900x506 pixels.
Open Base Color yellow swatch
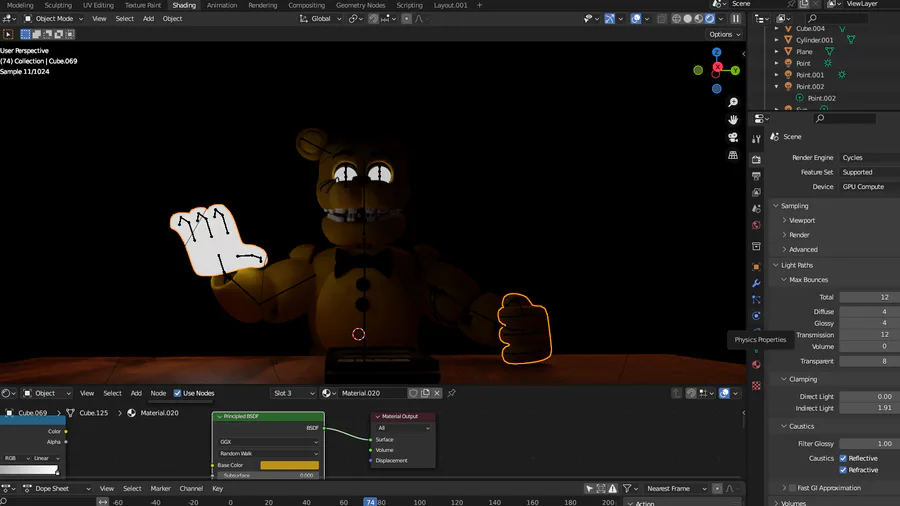289,465
